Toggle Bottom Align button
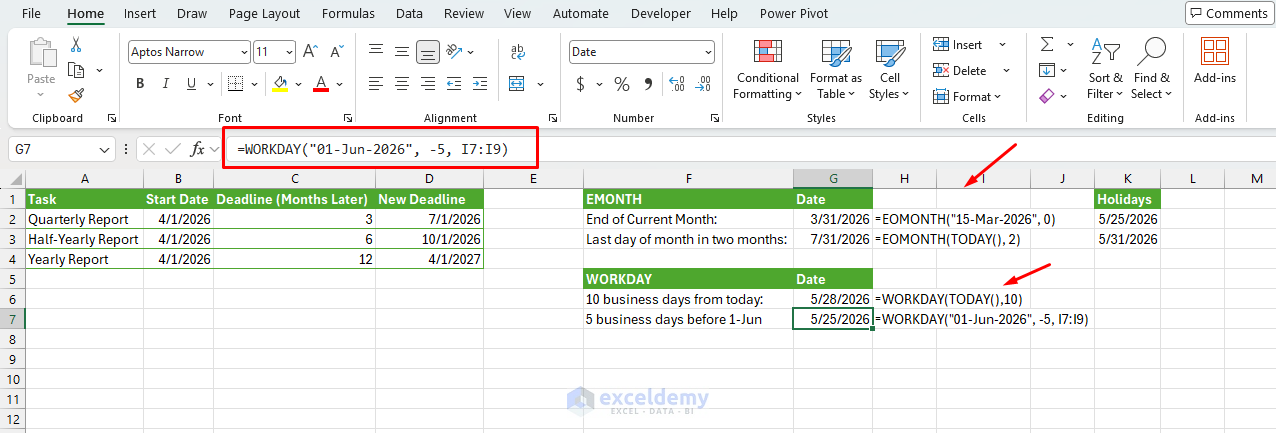The height and width of the screenshot is (433, 1276). pos(428,52)
